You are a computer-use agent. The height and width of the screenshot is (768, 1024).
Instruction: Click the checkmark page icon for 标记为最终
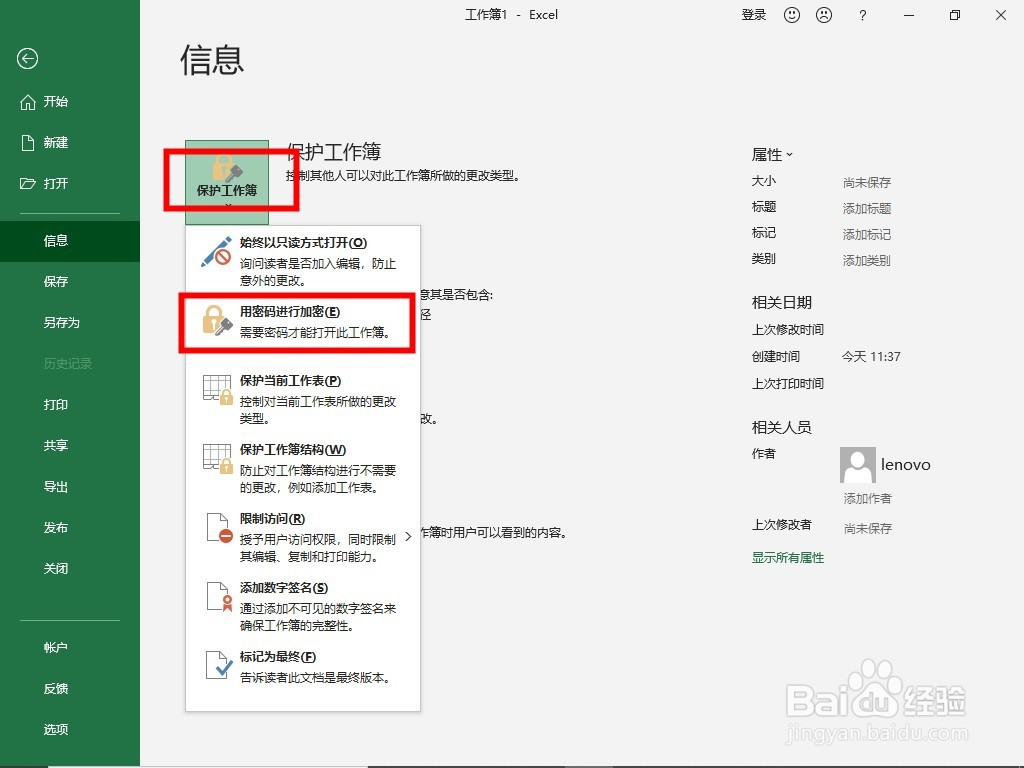click(x=219, y=665)
